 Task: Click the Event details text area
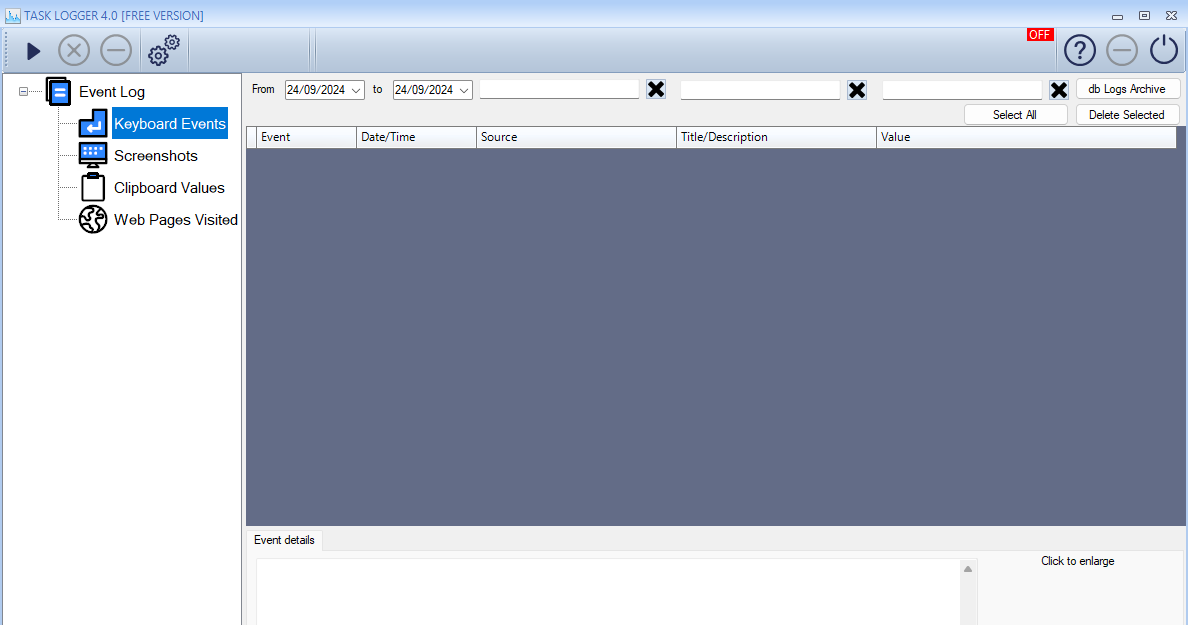click(x=608, y=592)
